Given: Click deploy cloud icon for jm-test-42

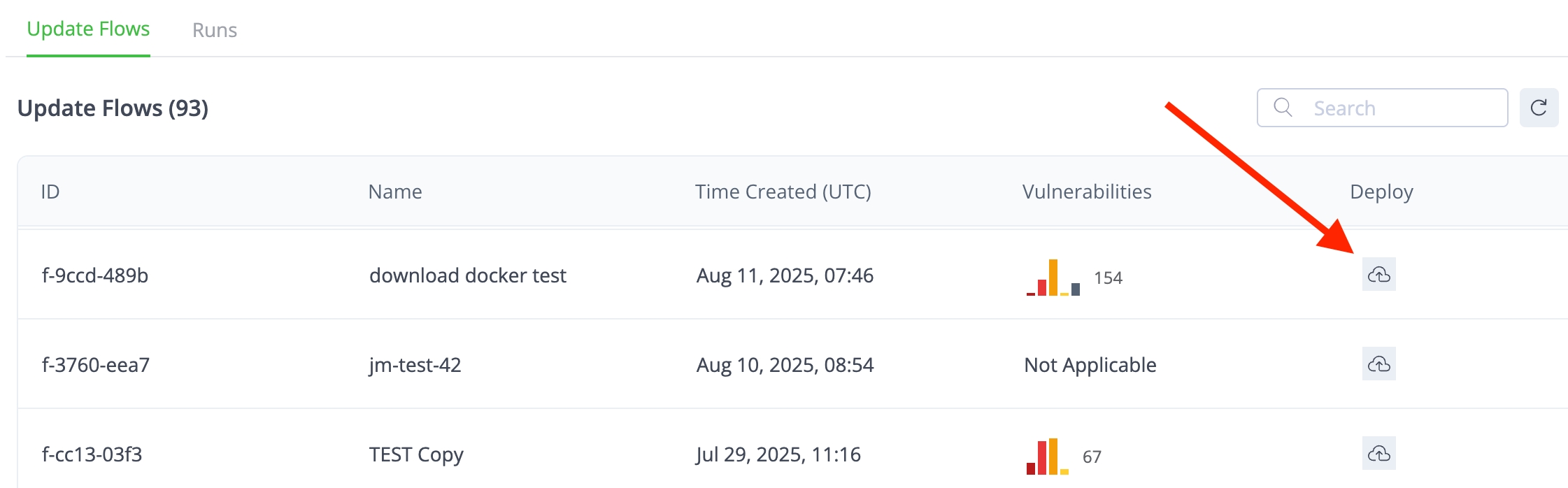Looking at the screenshot, I should [x=1378, y=364].
